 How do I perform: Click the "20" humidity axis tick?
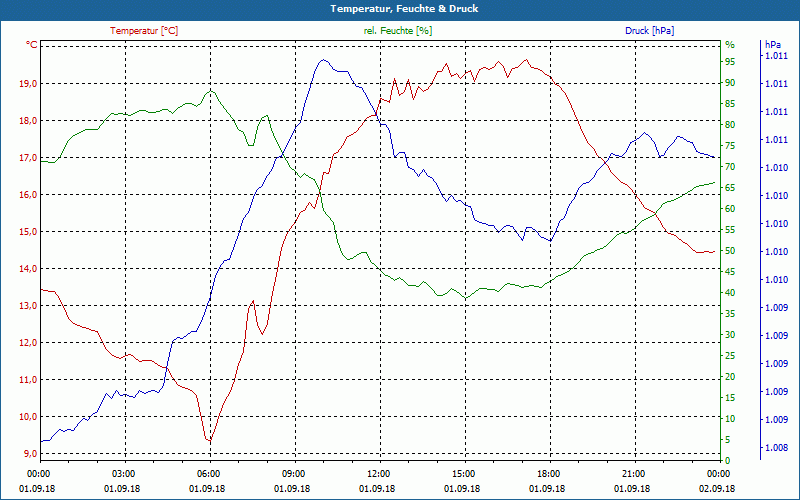730,377
